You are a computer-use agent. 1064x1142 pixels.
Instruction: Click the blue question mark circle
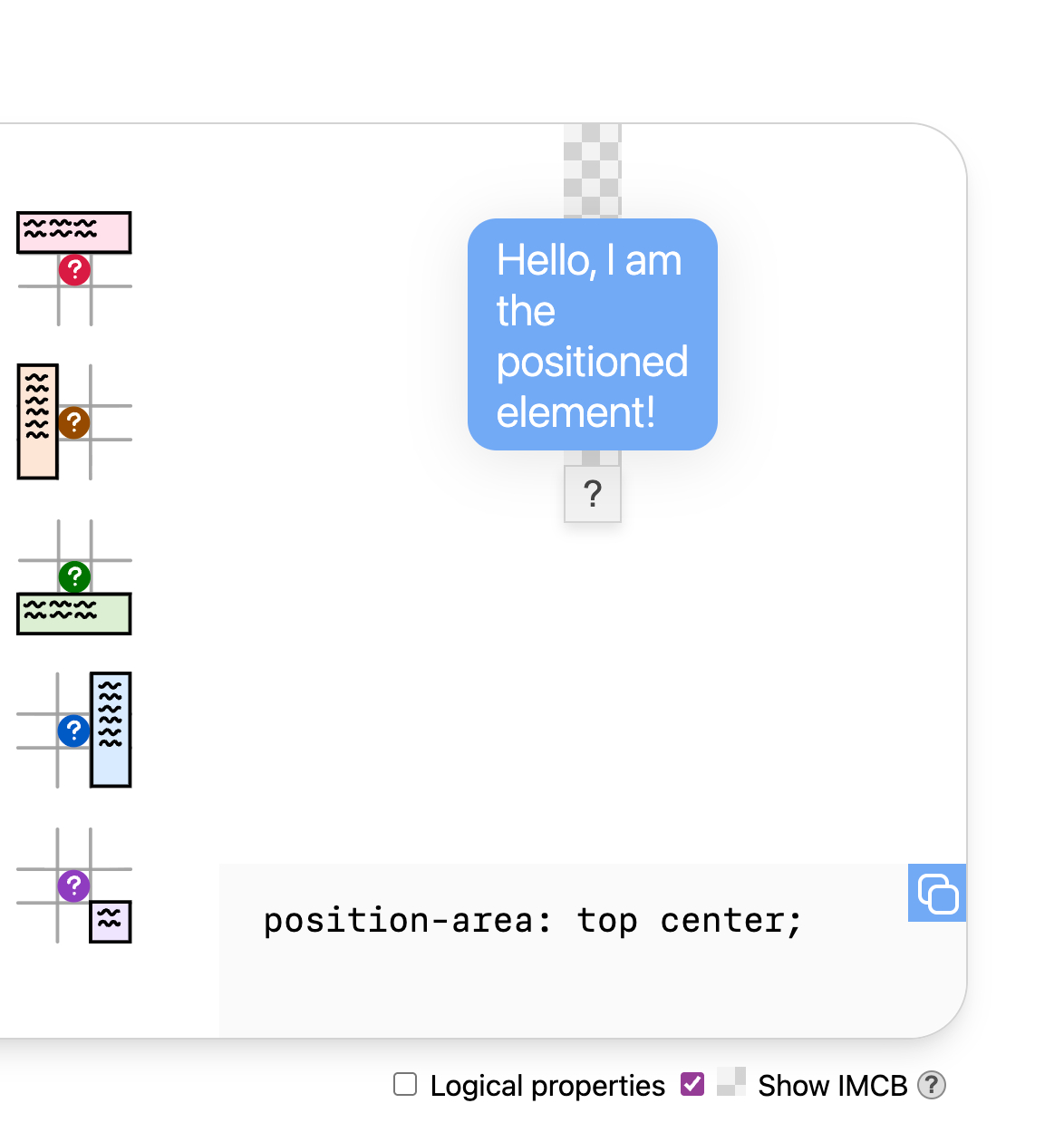[x=74, y=731]
